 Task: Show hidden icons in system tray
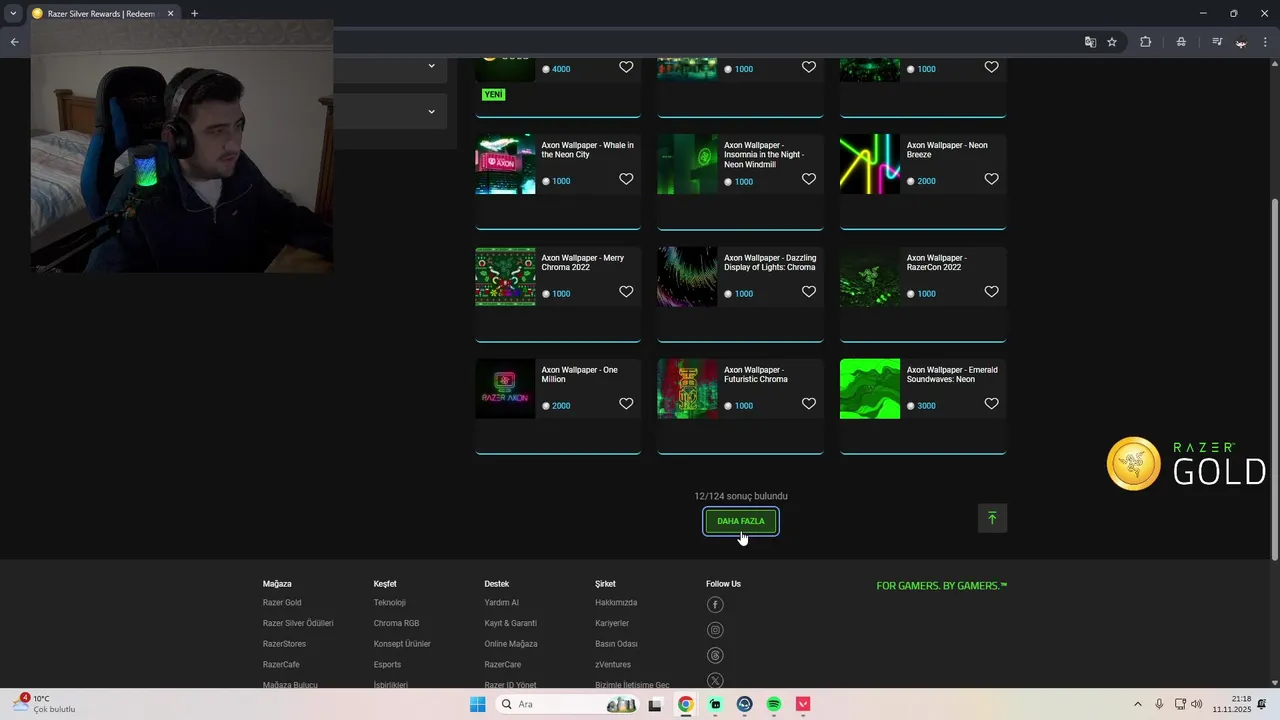(1137, 704)
